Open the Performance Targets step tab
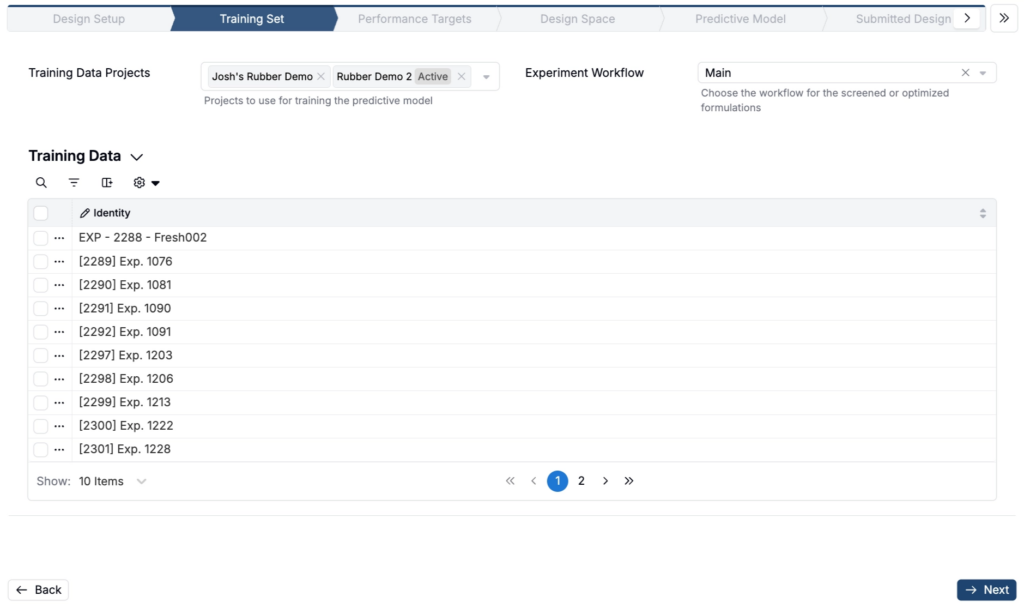The height and width of the screenshot is (608, 1024). 415,19
